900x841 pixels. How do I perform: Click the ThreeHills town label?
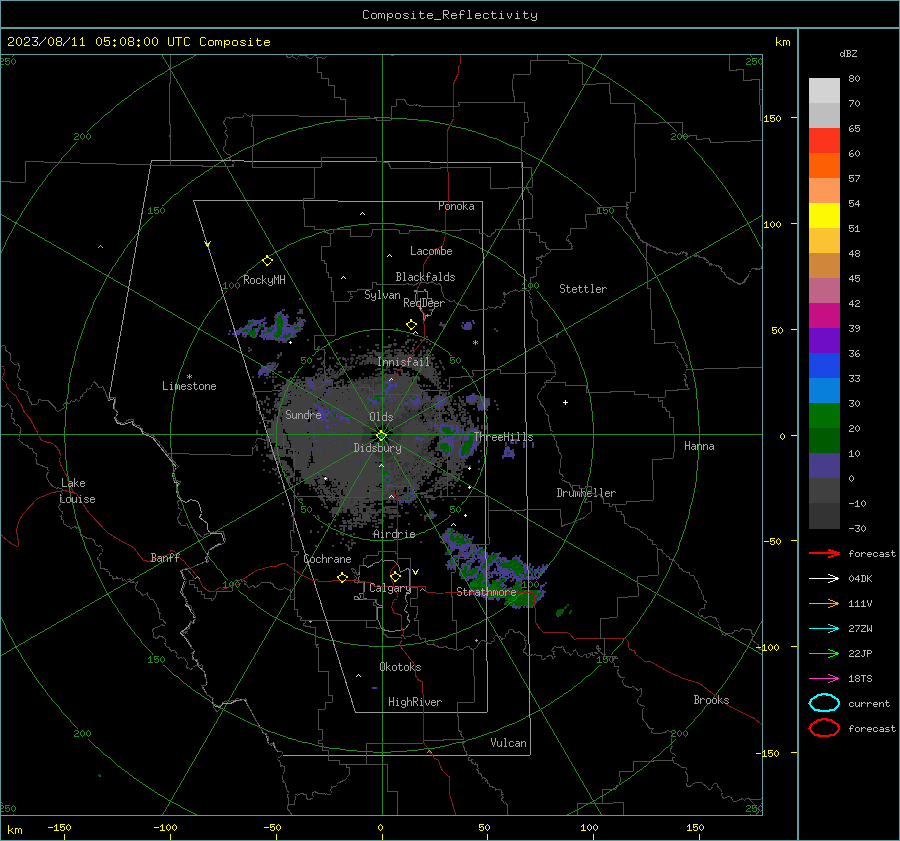[x=503, y=437]
